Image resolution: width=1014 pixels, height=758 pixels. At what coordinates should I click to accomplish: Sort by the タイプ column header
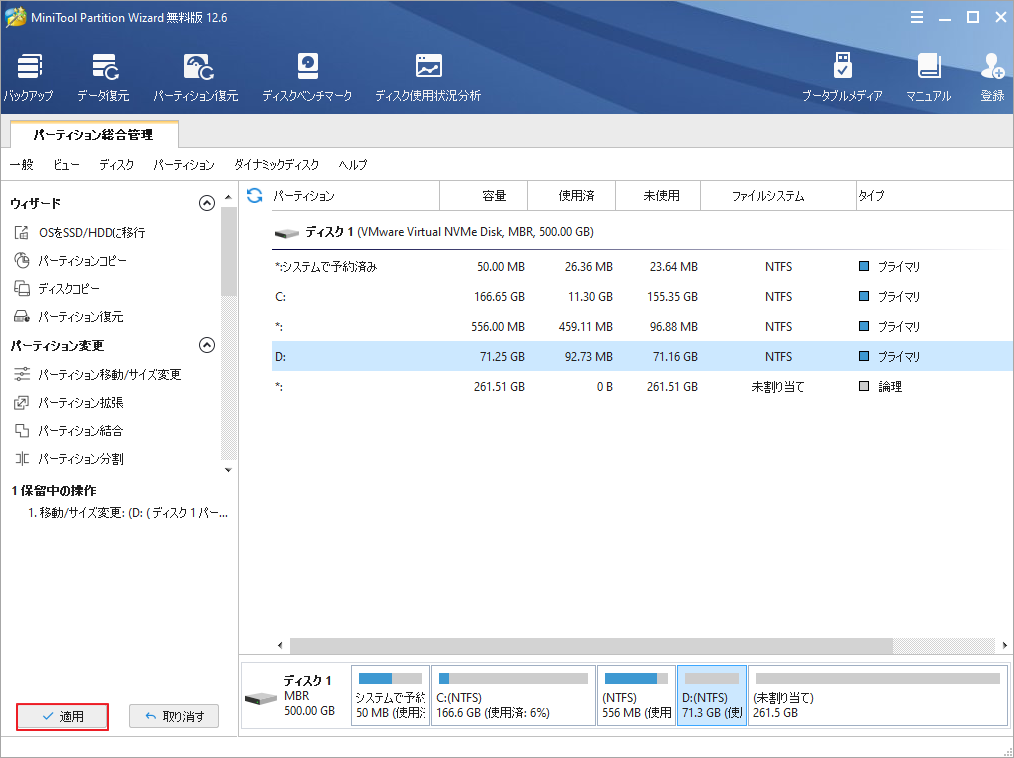[x=934, y=195]
